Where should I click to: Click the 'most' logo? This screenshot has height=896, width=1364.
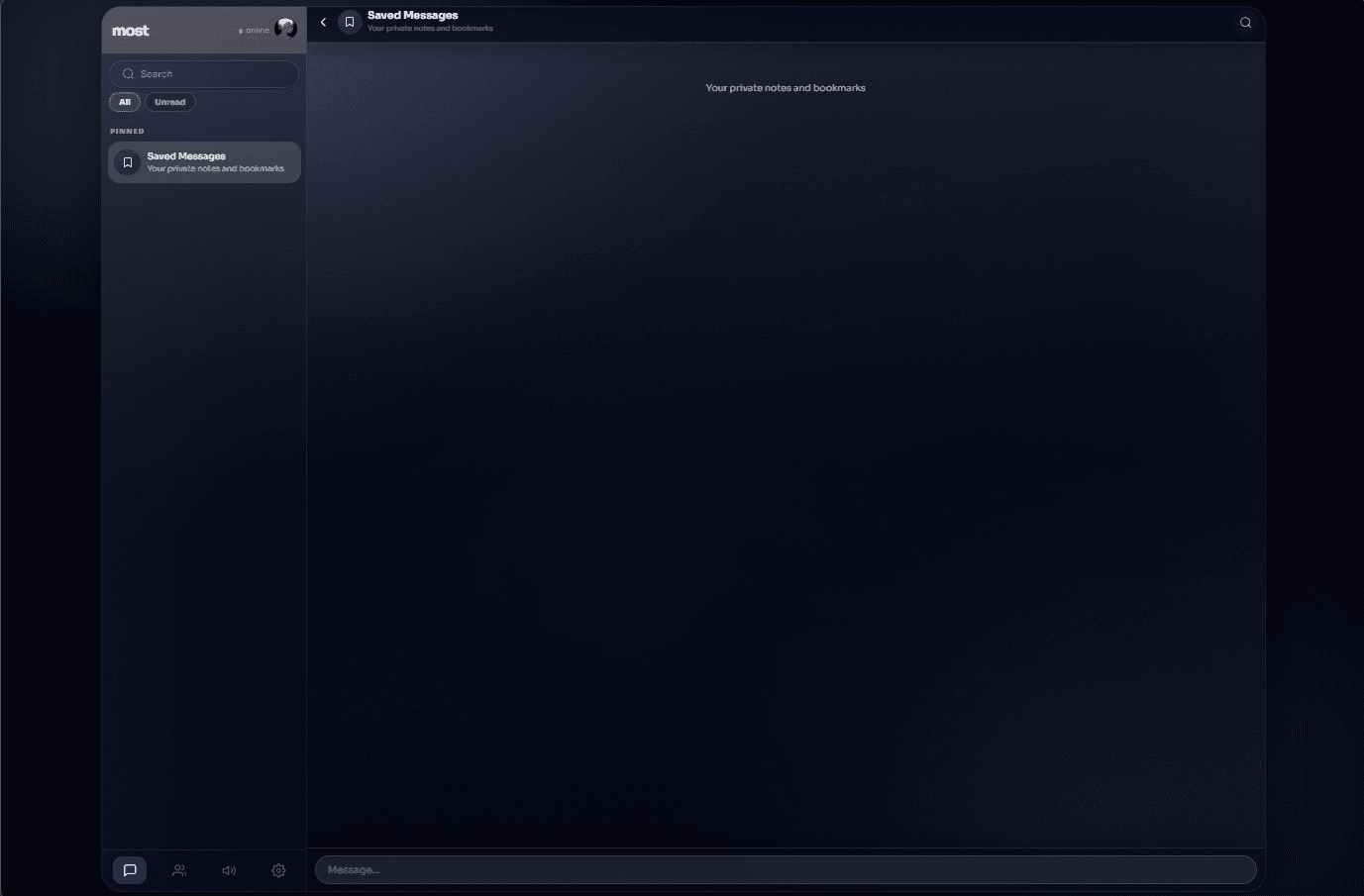131,31
